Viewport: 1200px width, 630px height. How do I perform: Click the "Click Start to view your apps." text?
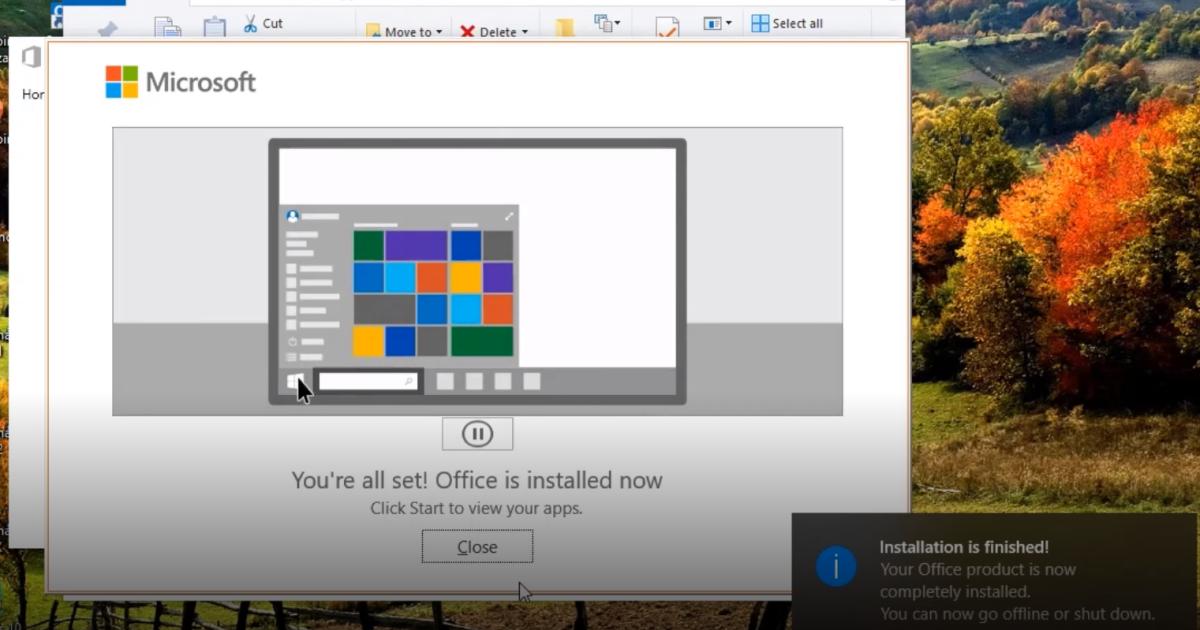[476, 508]
